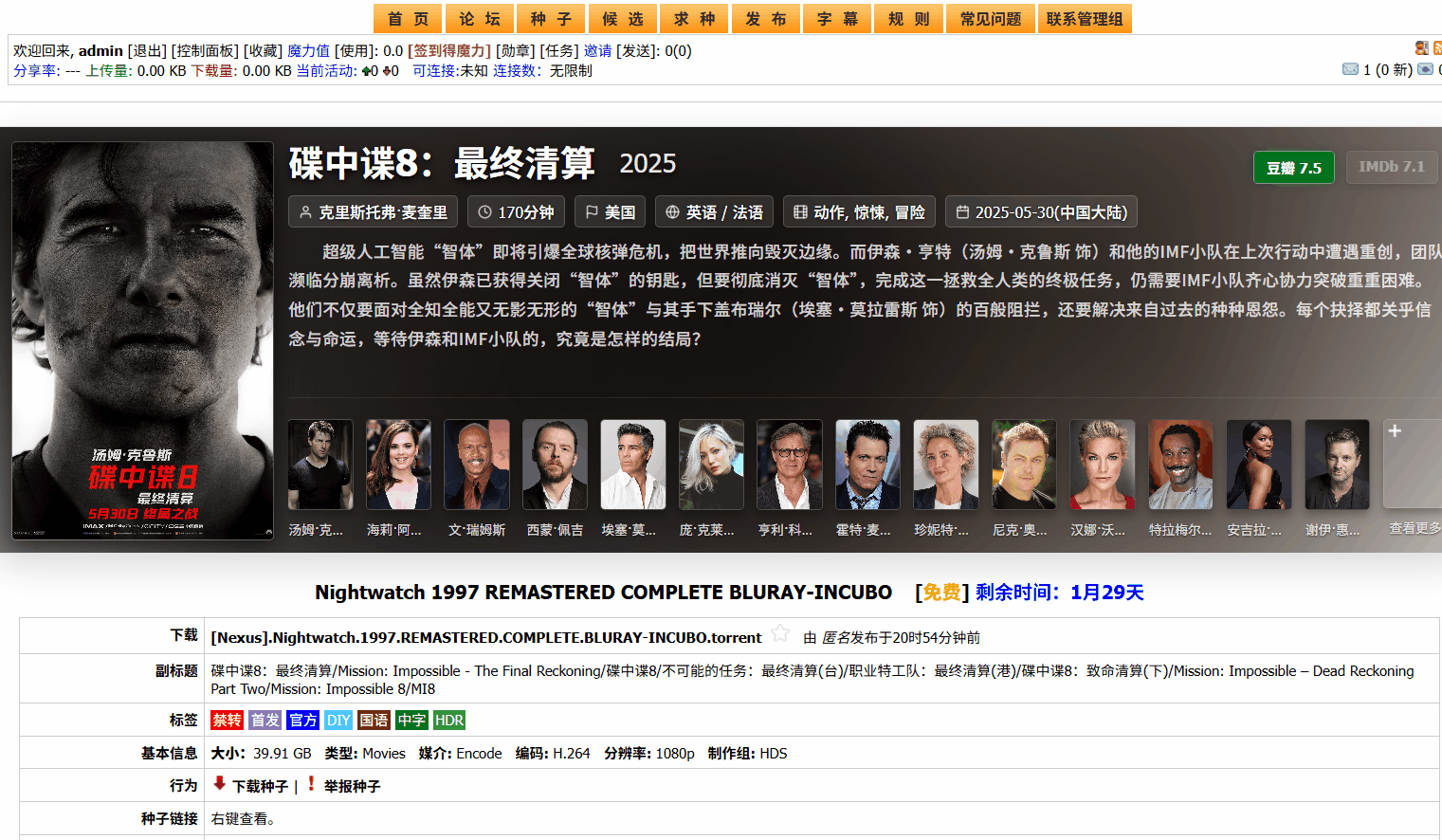1442x840 pixels.
Task: Click the movie poster image
Action: tap(142, 340)
